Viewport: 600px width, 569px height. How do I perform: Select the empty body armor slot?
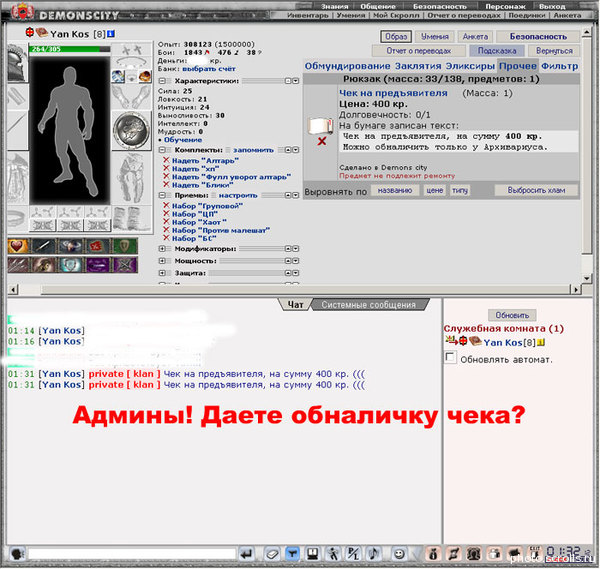[18, 178]
